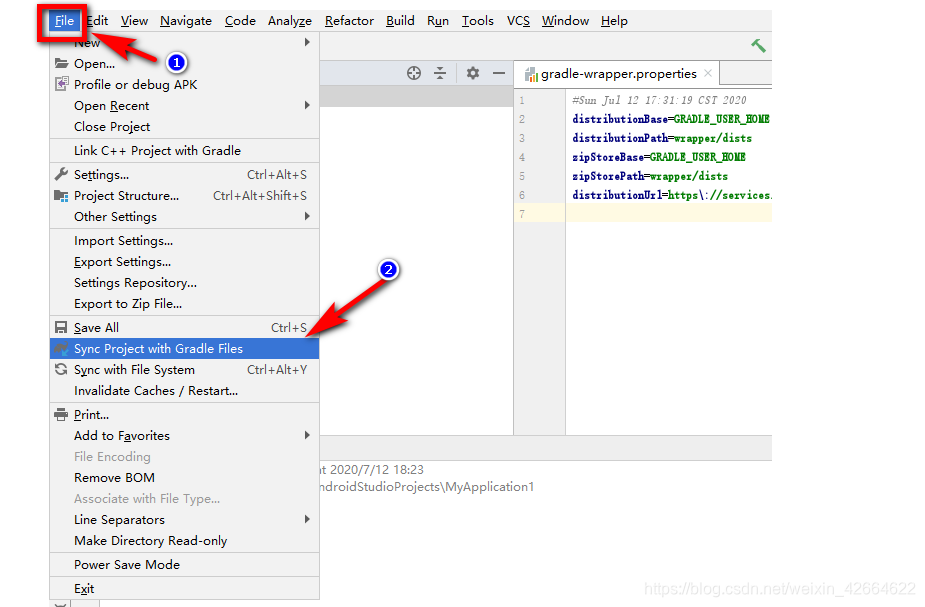This screenshot has height=607, width=925.
Task: Click the collapse all icon in panel toolbar
Action: click(x=440, y=73)
